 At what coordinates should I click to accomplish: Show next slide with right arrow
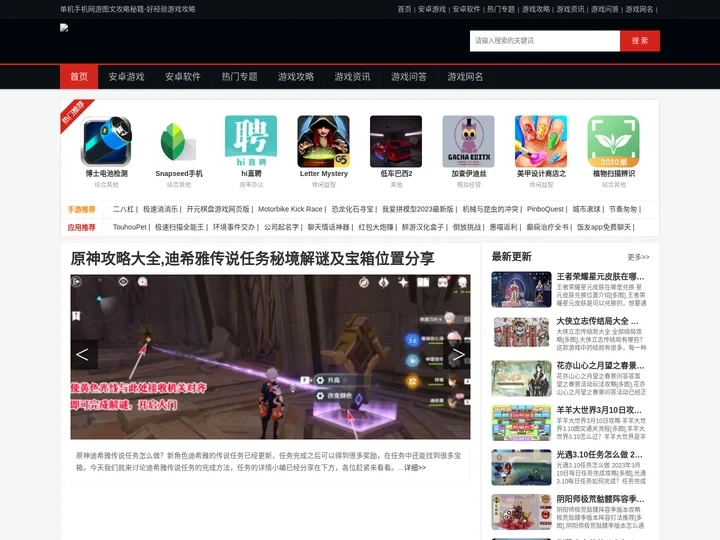(457, 354)
